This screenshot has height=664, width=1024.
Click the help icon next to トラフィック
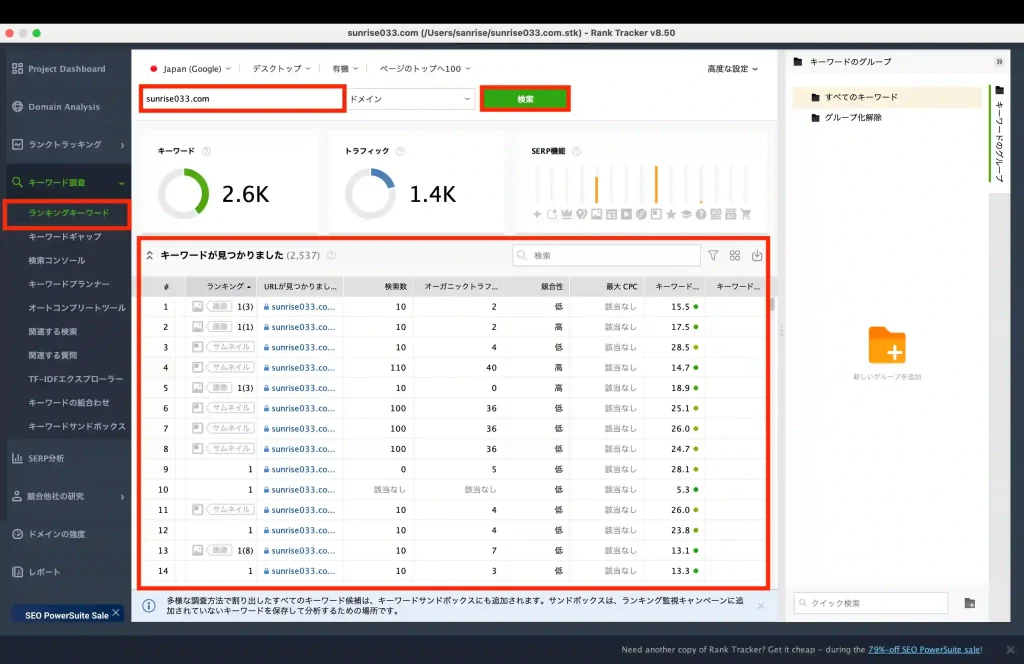click(400, 151)
